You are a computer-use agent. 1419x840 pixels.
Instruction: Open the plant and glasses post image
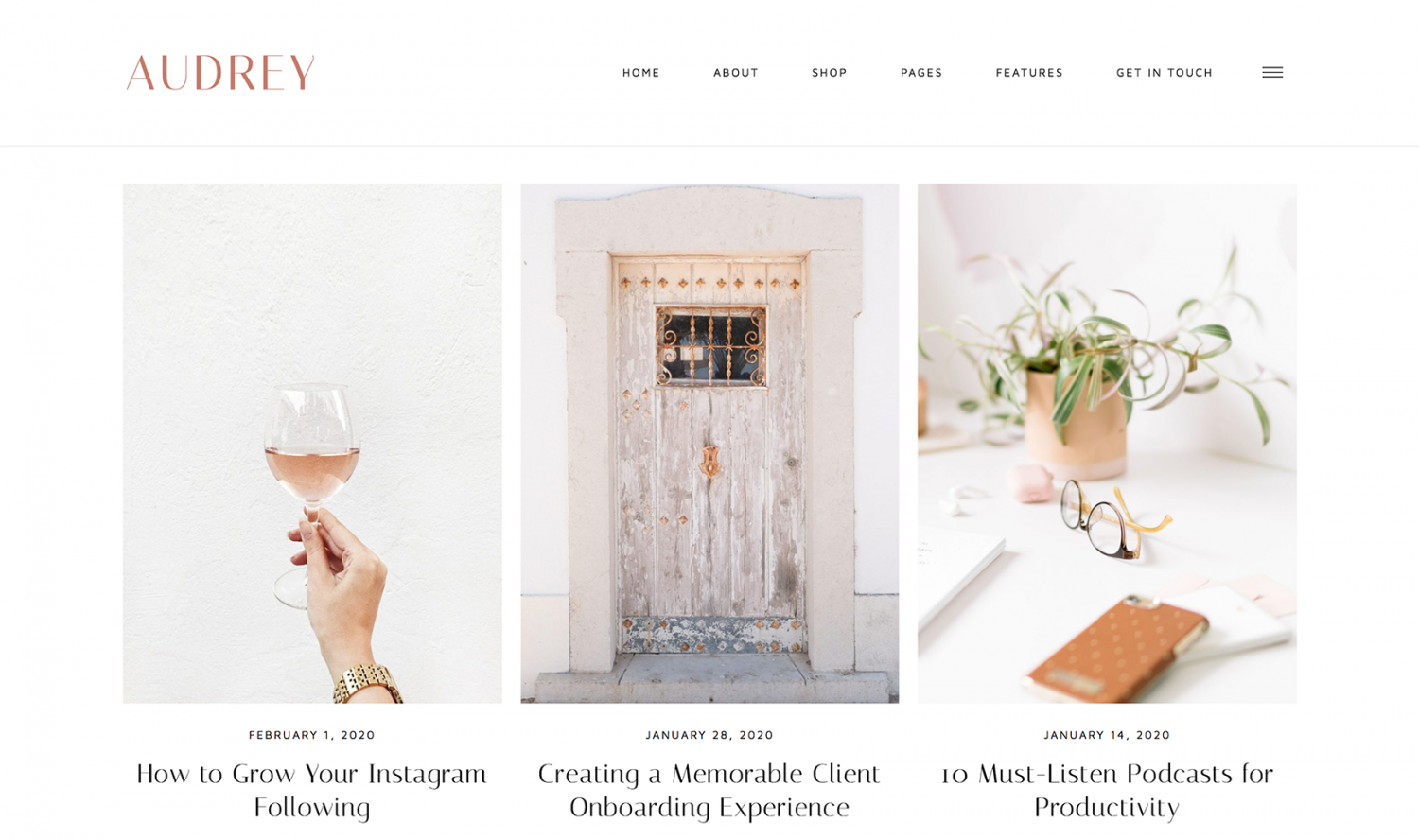click(x=1107, y=443)
